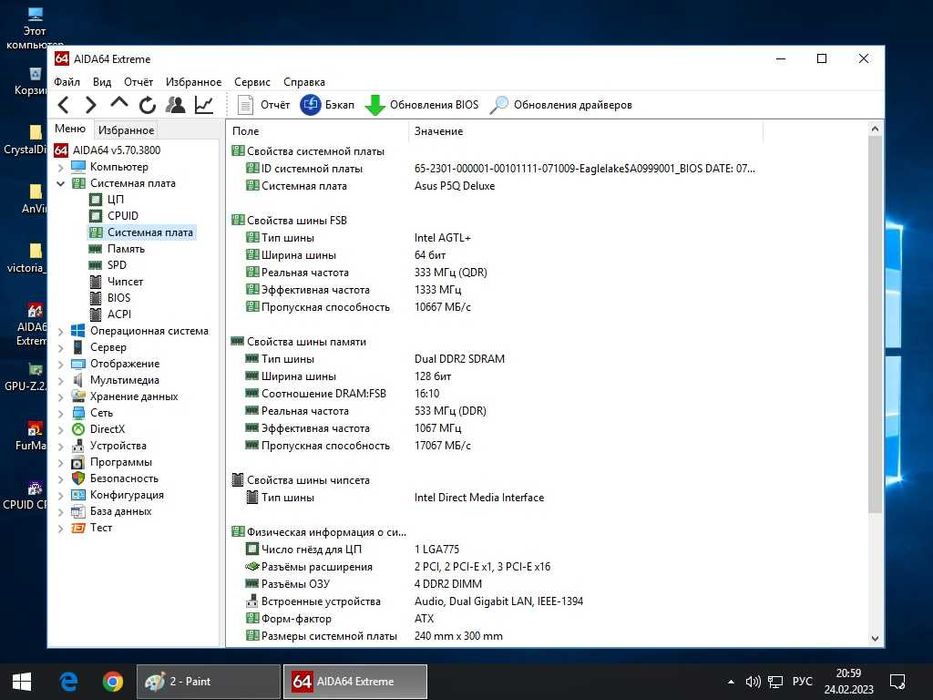The image size is (933, 700).
Task: Select the ACPI tree item
Action: pyautogui.click(x=110, y=314)
